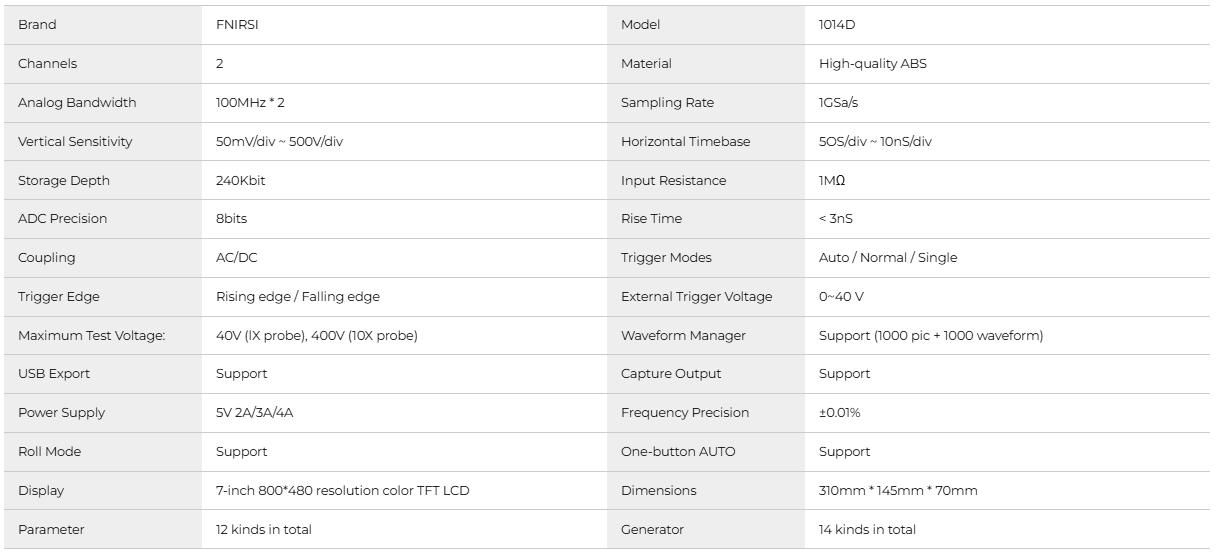
Task: Select the Rising edge / Falling edge value
Action: [298, 297]
